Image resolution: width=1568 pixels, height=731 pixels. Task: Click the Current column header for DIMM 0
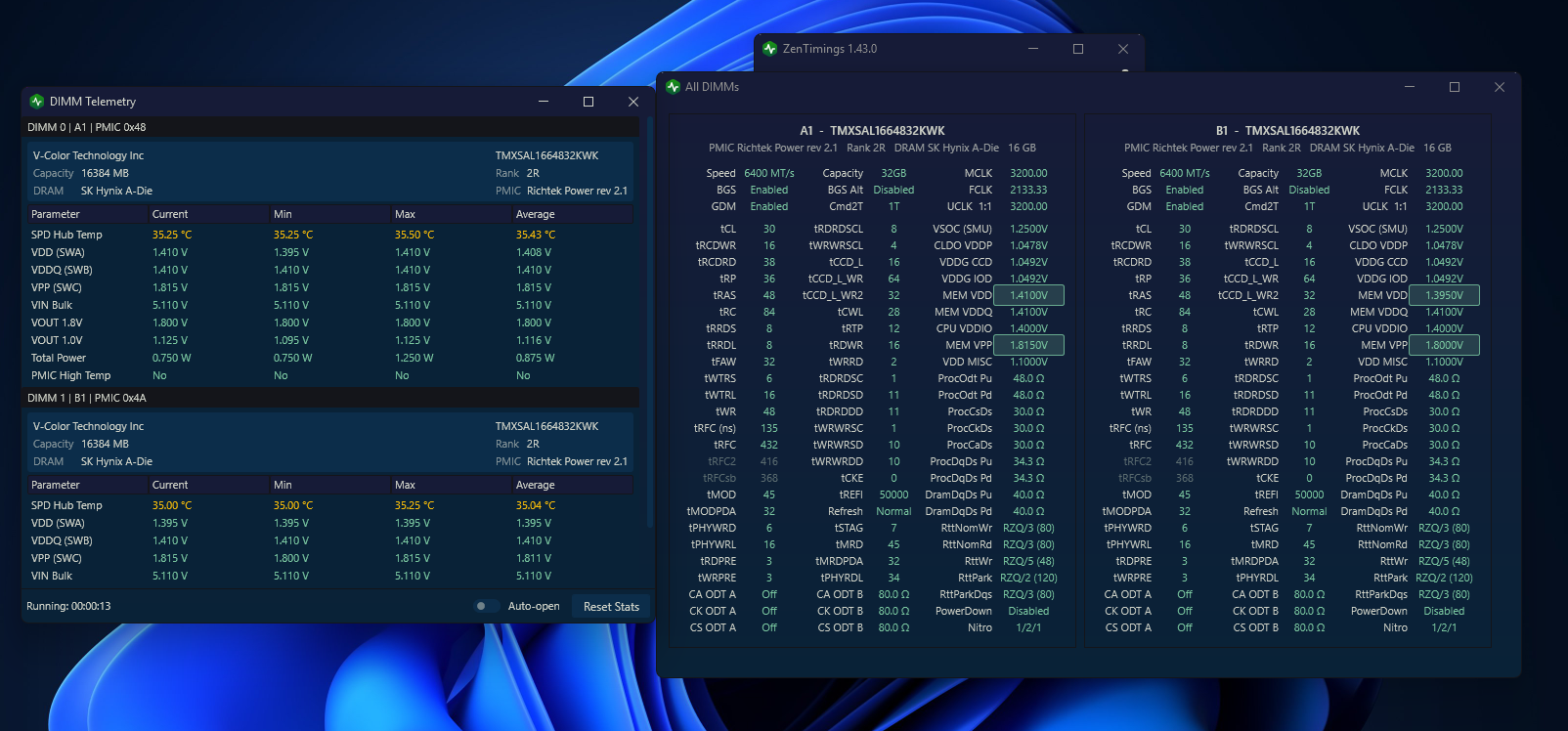click(x=209, y=214)
